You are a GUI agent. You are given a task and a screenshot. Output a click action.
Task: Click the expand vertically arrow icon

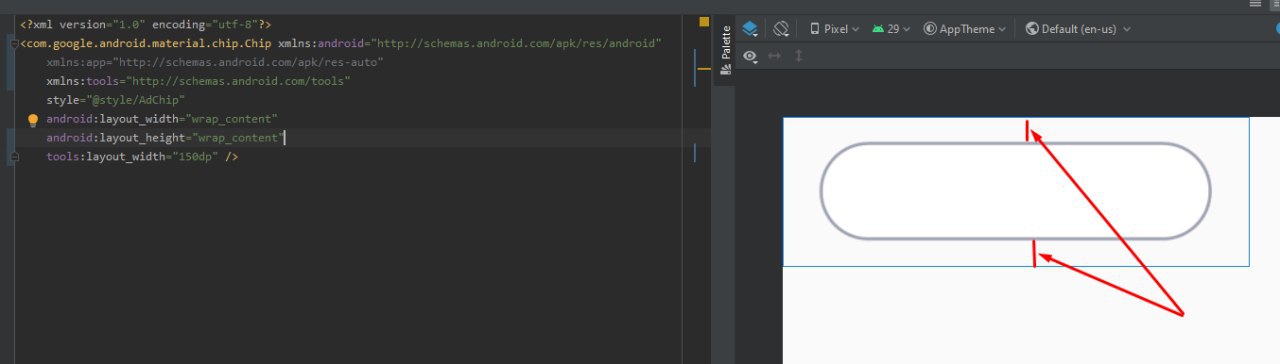798,57
